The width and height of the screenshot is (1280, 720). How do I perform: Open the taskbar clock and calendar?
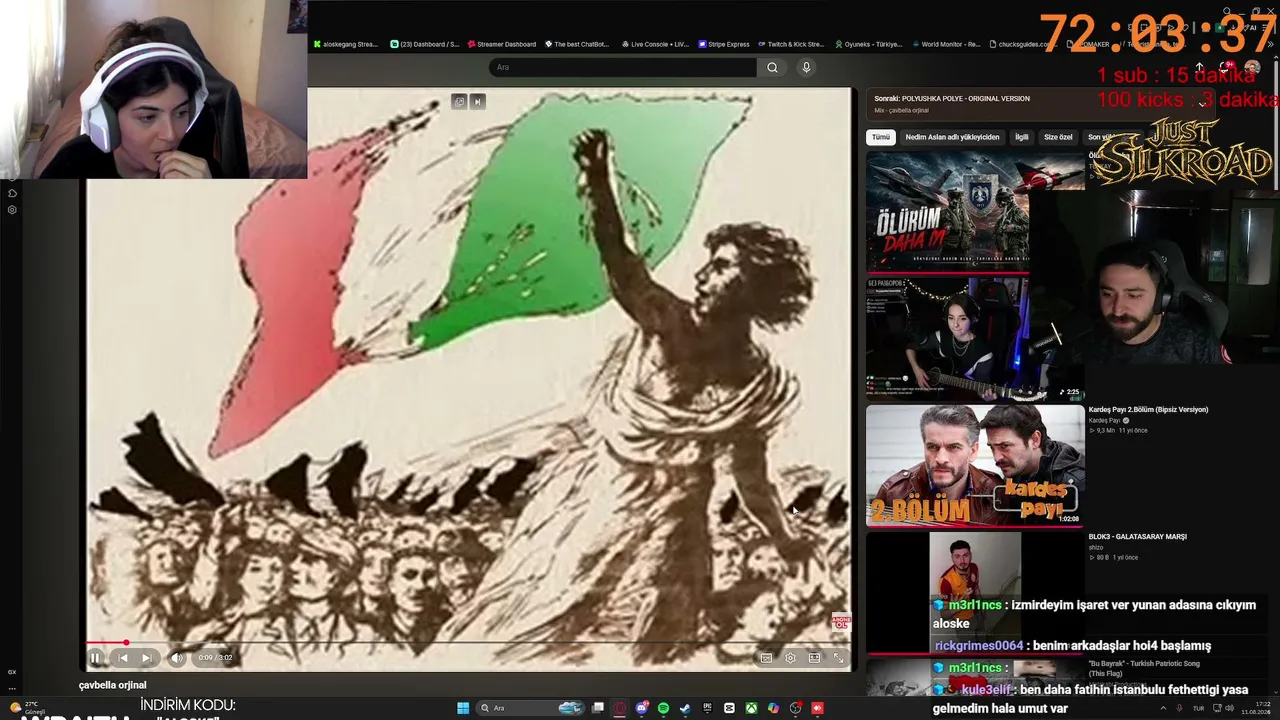[x=1255, y=708]
